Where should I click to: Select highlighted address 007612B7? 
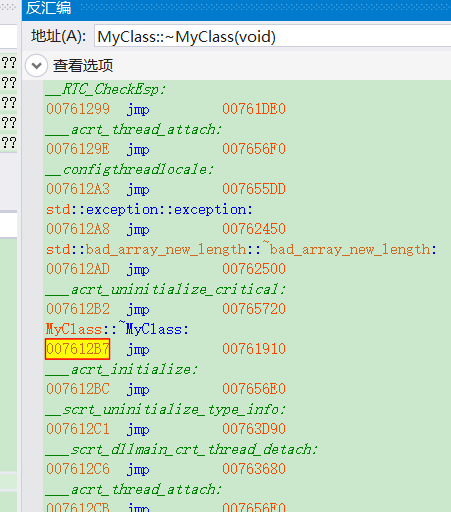click(78, 349)
